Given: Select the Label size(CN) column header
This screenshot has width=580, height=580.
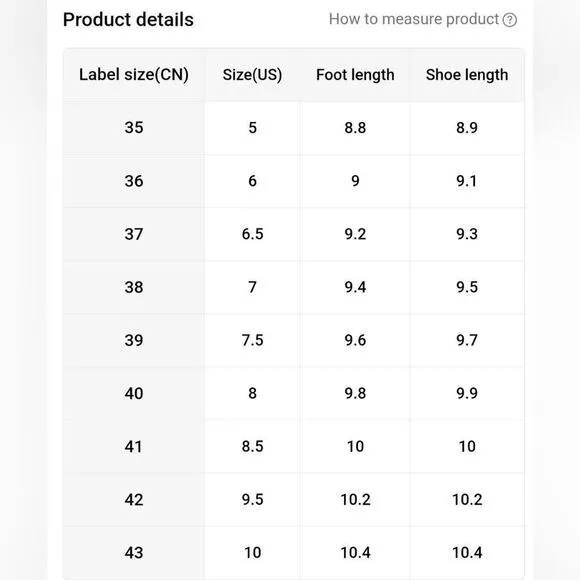Looking at the screenshot, I should [x=134, y=75].
